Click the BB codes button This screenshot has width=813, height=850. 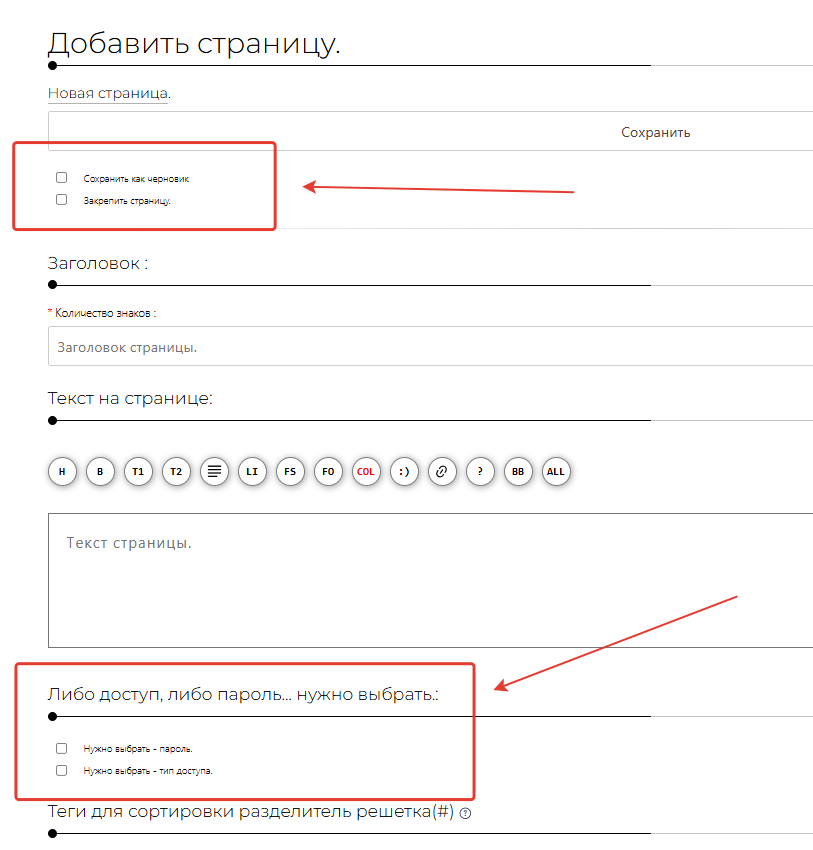pos(518,471)
